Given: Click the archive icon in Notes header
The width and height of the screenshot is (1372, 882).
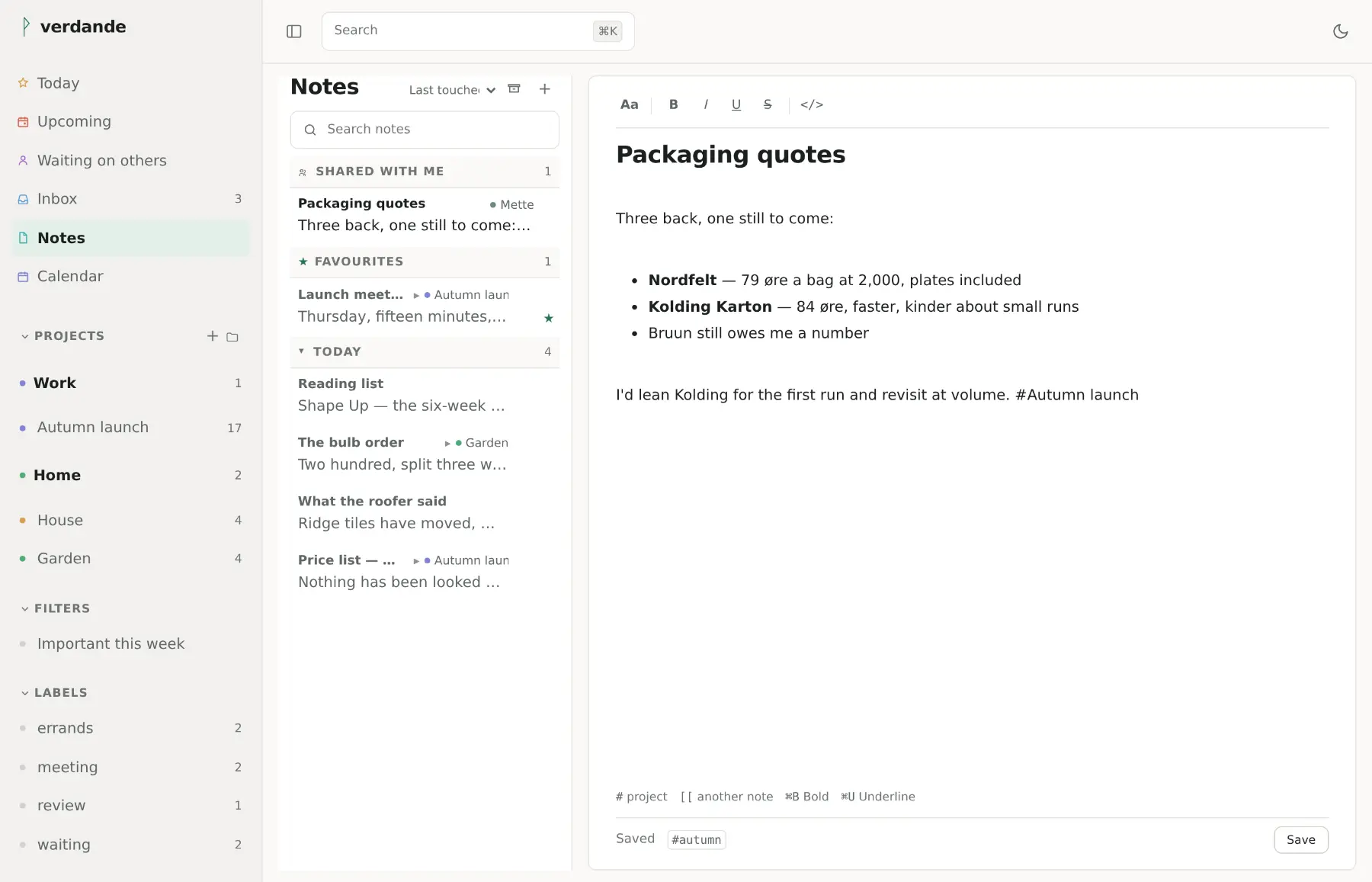Looking at the screenshot, I should pyautogui.click(x=514, y=89).
